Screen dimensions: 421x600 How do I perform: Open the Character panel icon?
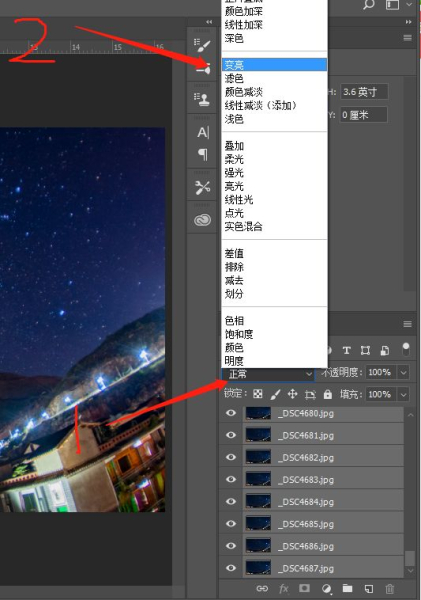pos(203,133)
